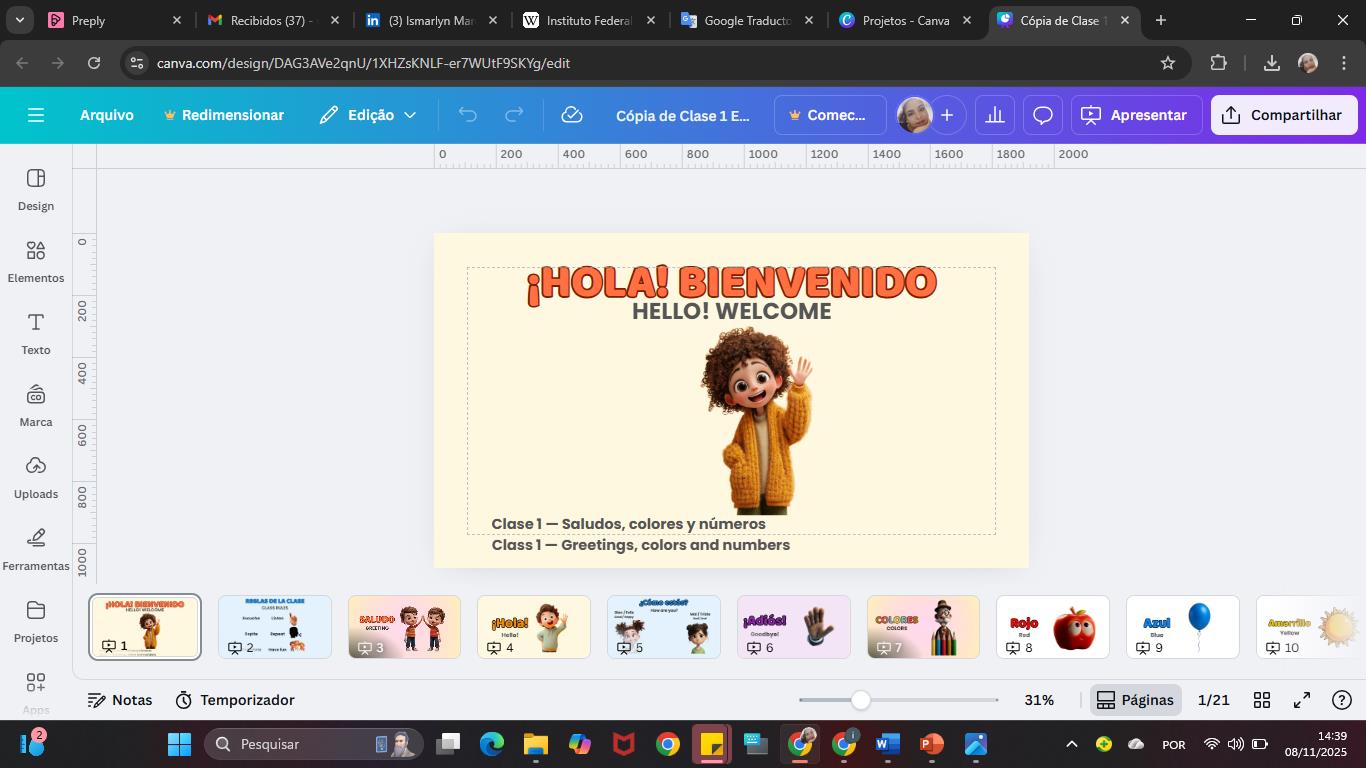This screenshot has width=1366, height=768.
Task: Open the Ferramentas panel
Action: (36, 549)
